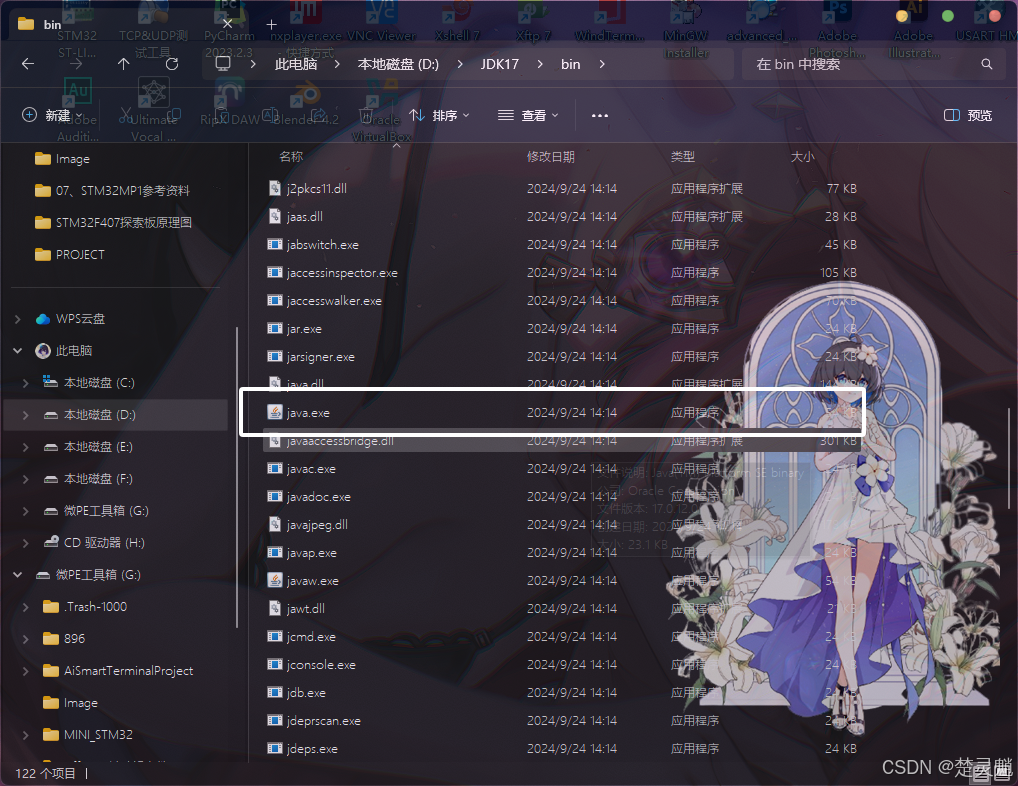Click the file list vertical scrollbar
This screenshot has width=1018, height=786.
click(1008, 458)
